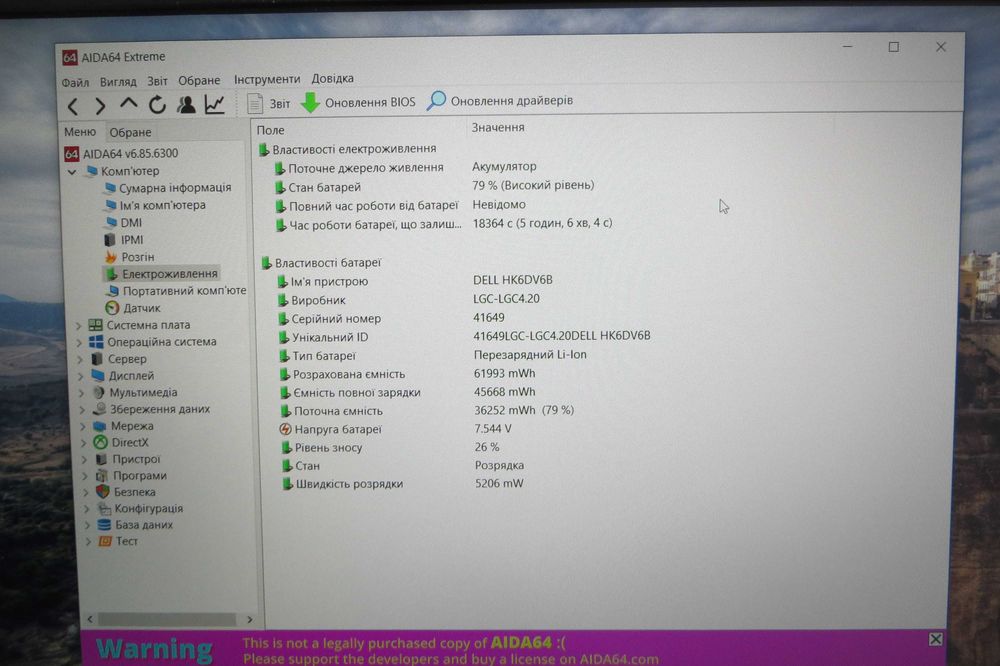Go up one level with the up arrow icon
Viewport: 1000px width, 666px height.
128,103
